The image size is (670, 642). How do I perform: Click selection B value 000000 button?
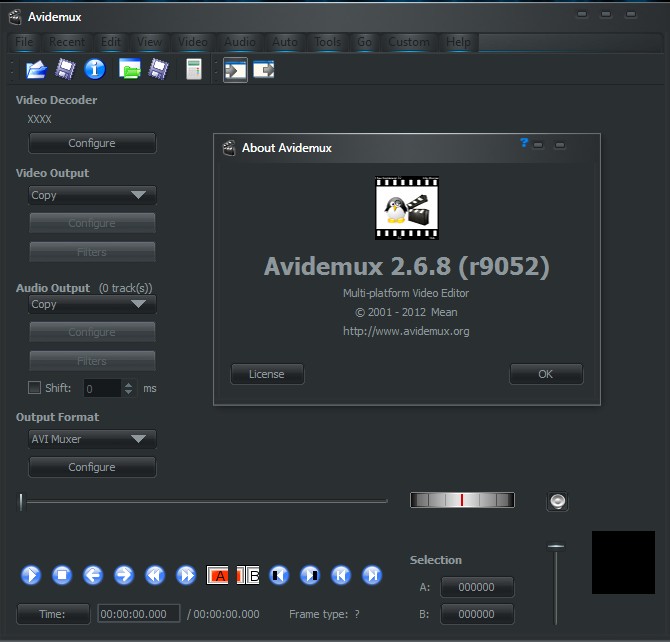[477, 614]
